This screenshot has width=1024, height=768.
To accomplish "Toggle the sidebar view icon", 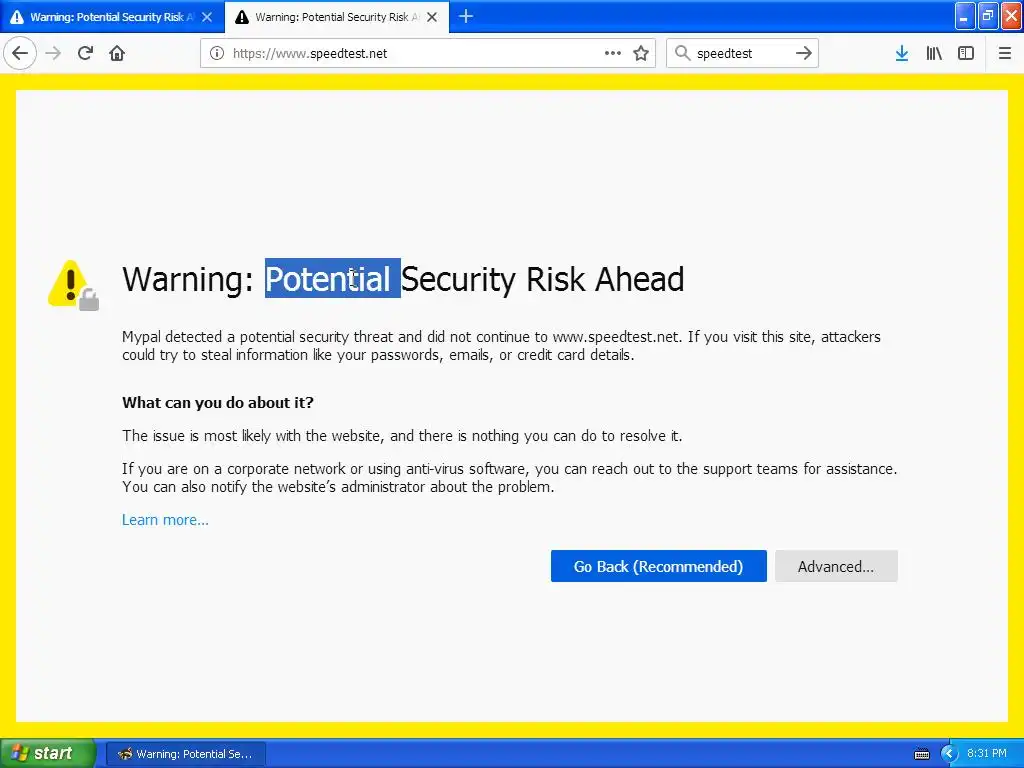I will (x=966, y=53).
